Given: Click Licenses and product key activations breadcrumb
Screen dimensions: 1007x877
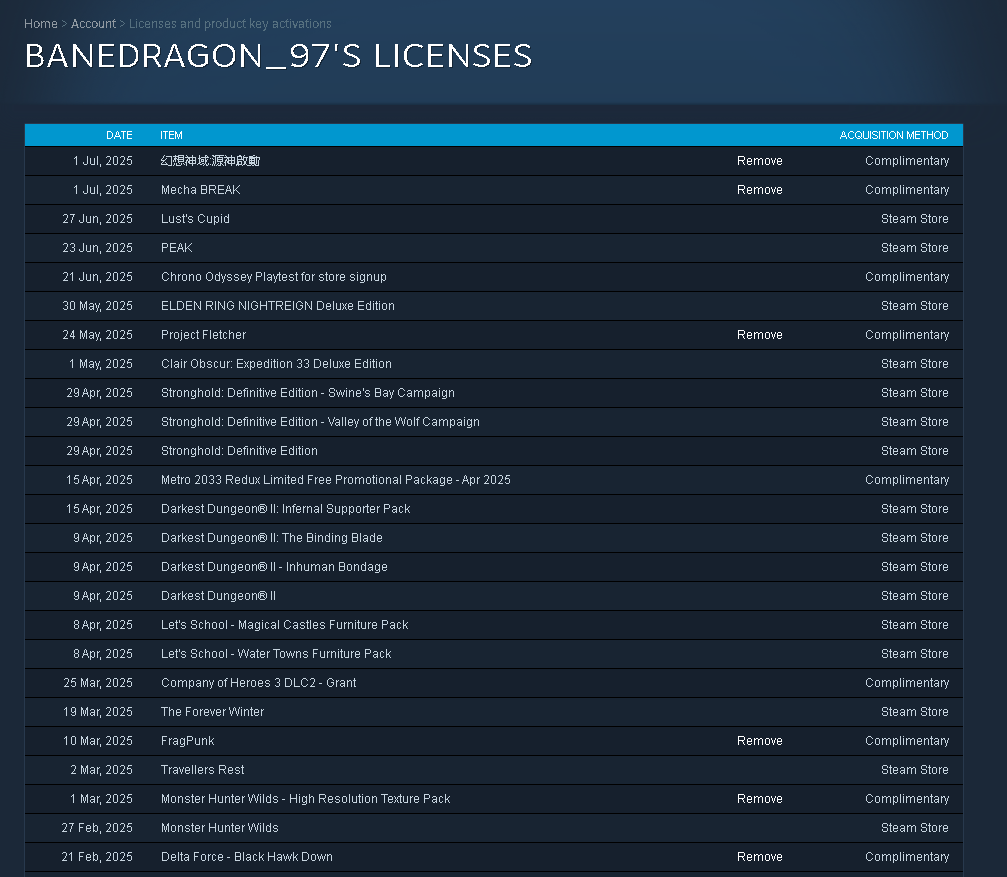Looking at the screenshot, I should pos(230,24).
